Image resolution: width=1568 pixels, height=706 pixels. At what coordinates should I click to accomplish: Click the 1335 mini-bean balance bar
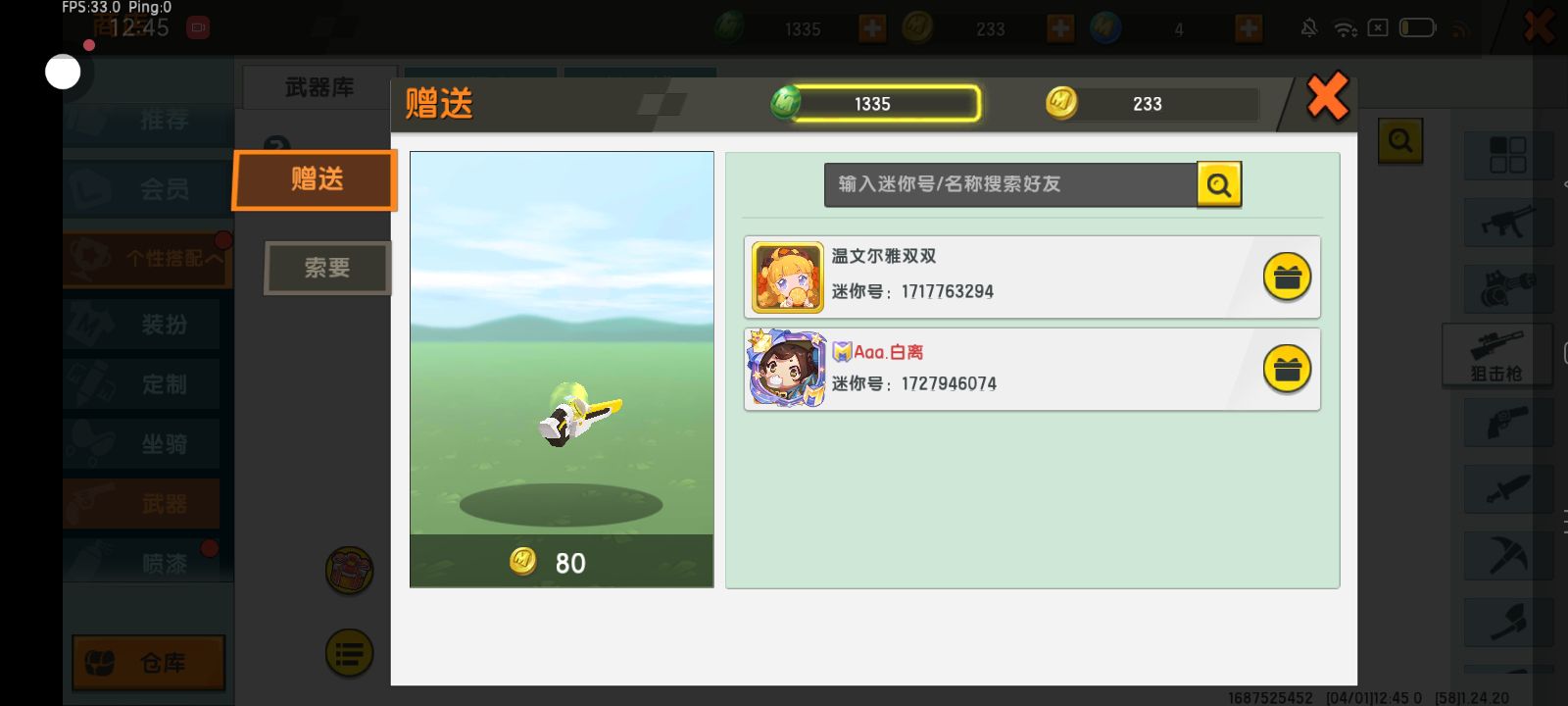[x=885, y=104]
